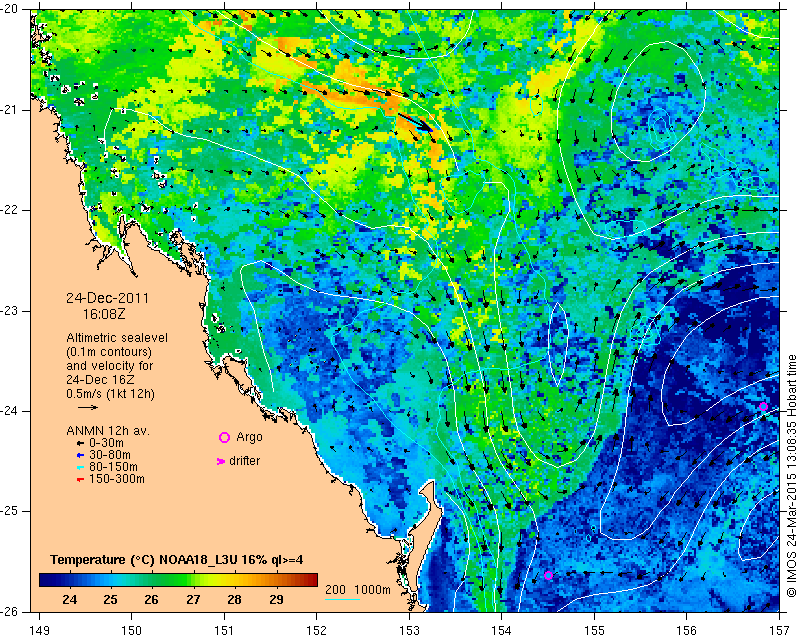The height and width of the screenshot is (640, 800).
Task: Click the '80-150m' depth label
Action: click(x=113, y=467)
